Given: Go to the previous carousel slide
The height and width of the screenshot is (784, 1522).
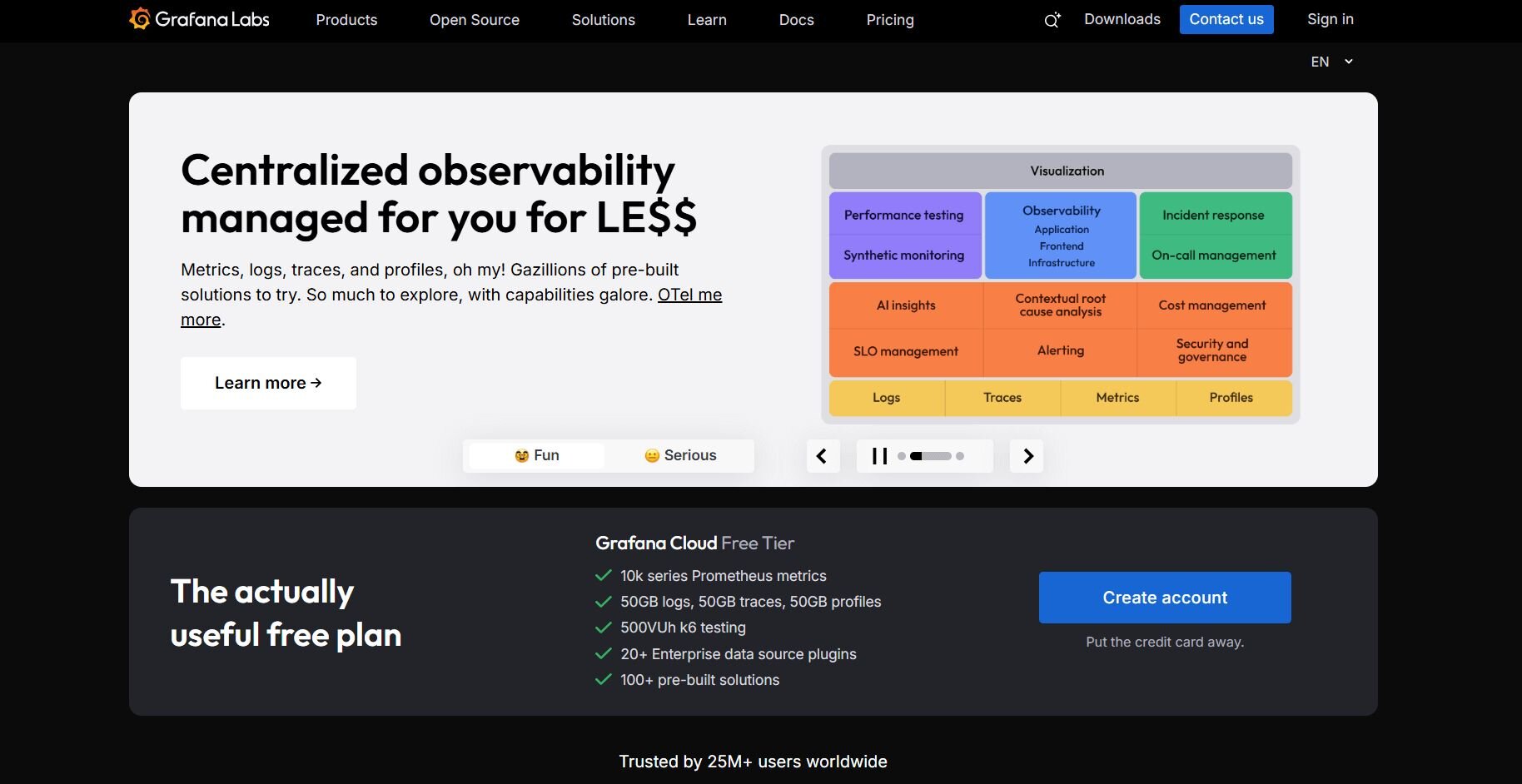Looking at the screenshot, I should pyautogui.click(x=822, y=456).
